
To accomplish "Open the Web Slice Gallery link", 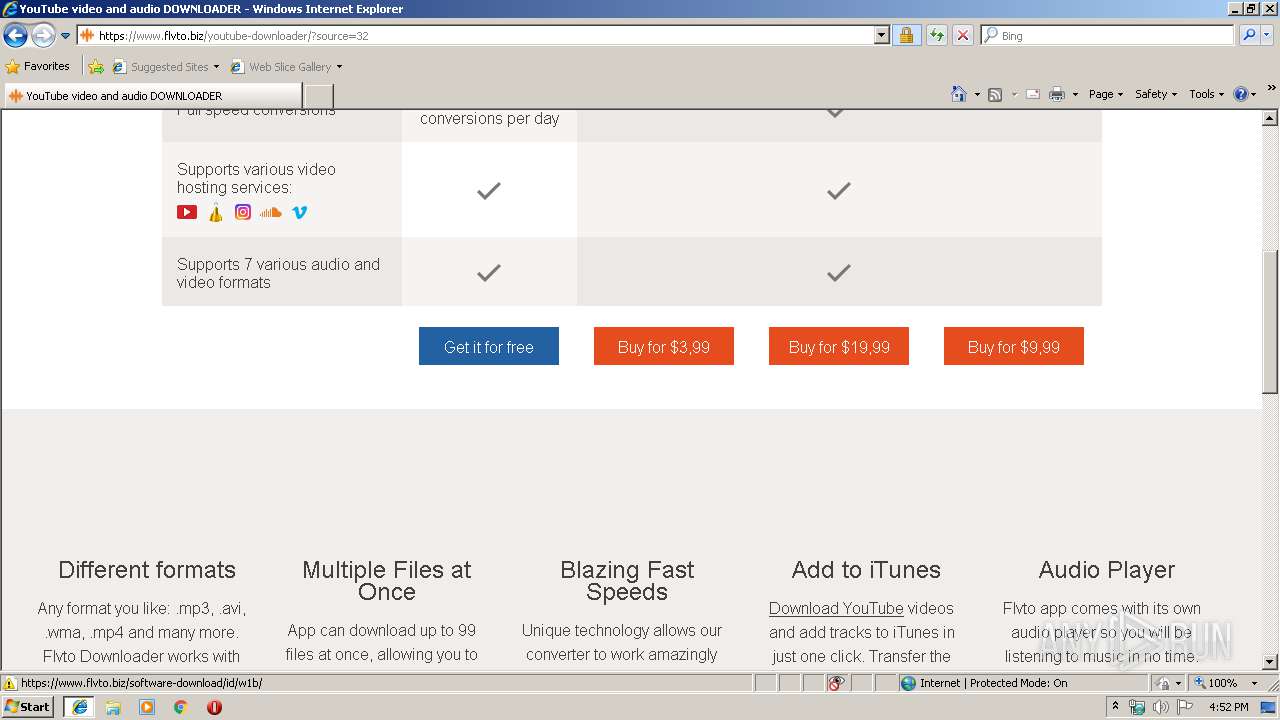I will tap(286, 67).
